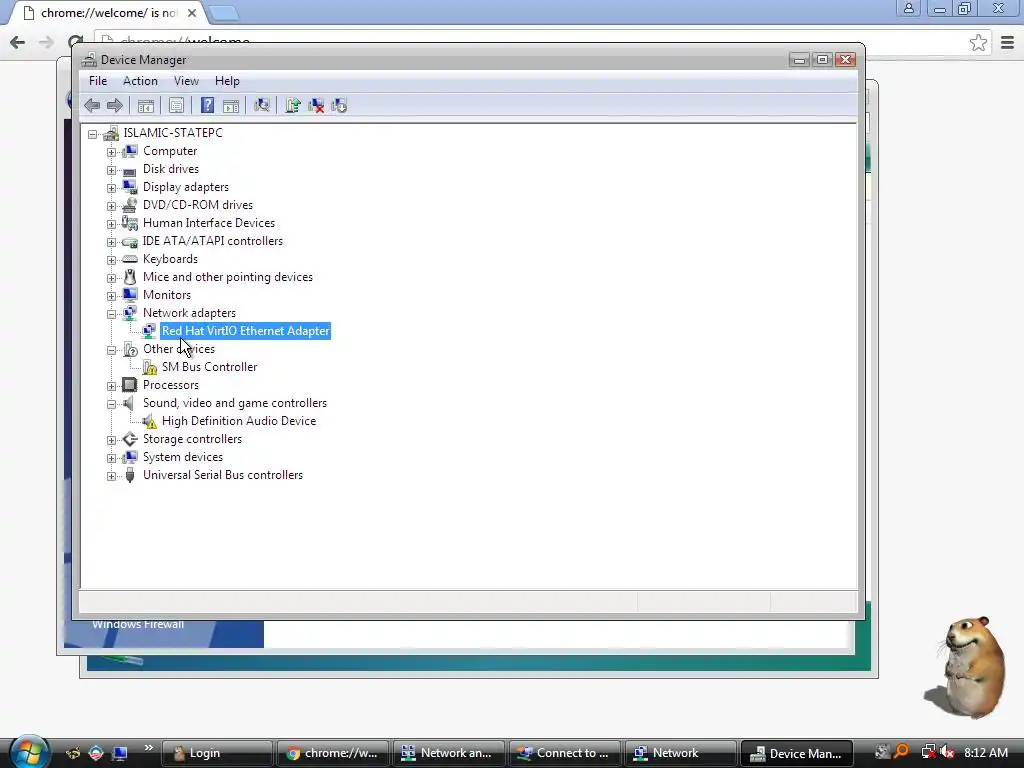This screenshot has width=1024, height=768.
Task: Click the Show Desktop quick launch icon
Action: click(120, 753)
